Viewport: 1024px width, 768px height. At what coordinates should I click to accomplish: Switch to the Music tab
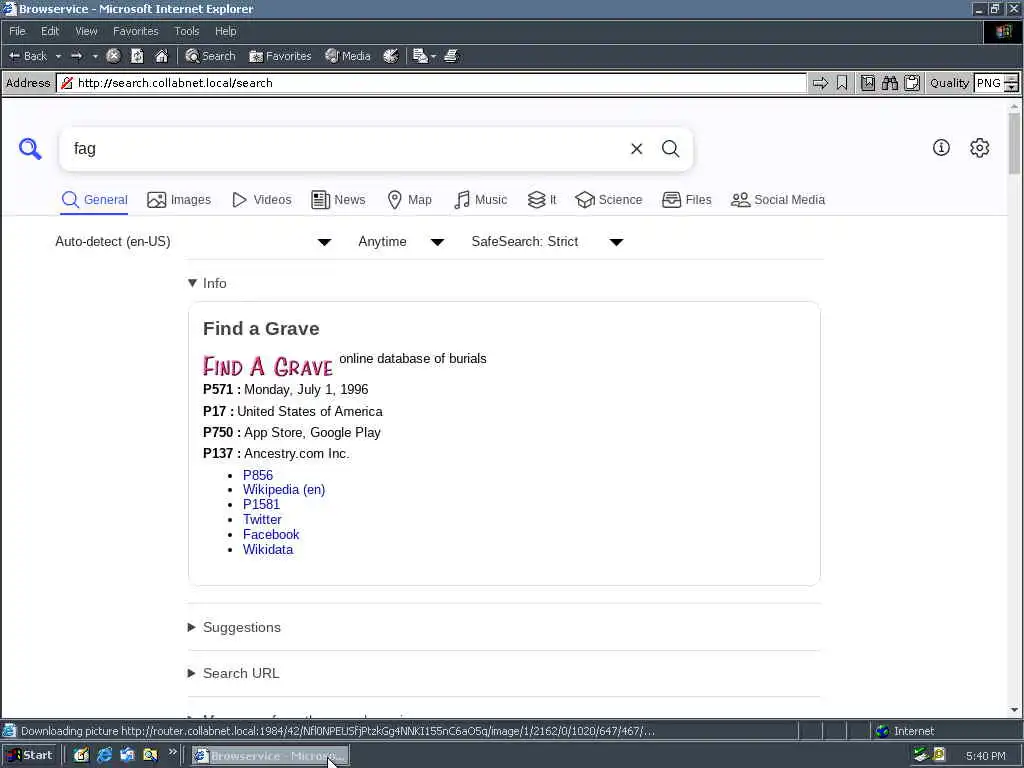pos(480,200)
